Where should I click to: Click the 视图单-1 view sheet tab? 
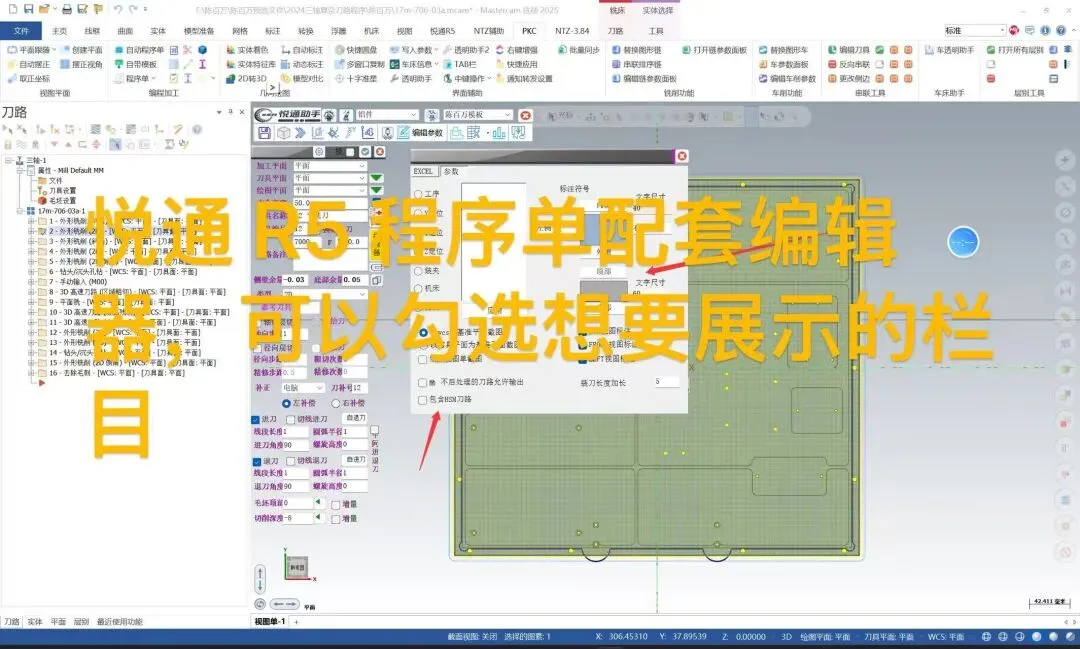[270, 621]
